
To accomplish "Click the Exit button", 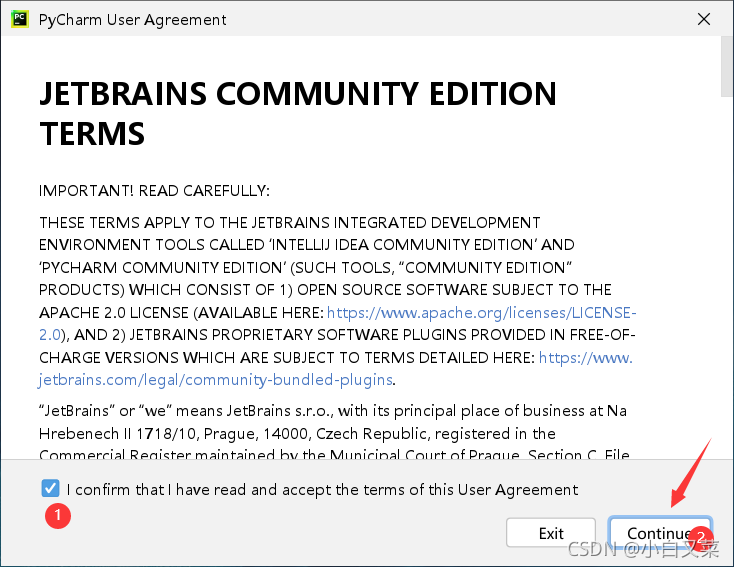I will 550,532.
